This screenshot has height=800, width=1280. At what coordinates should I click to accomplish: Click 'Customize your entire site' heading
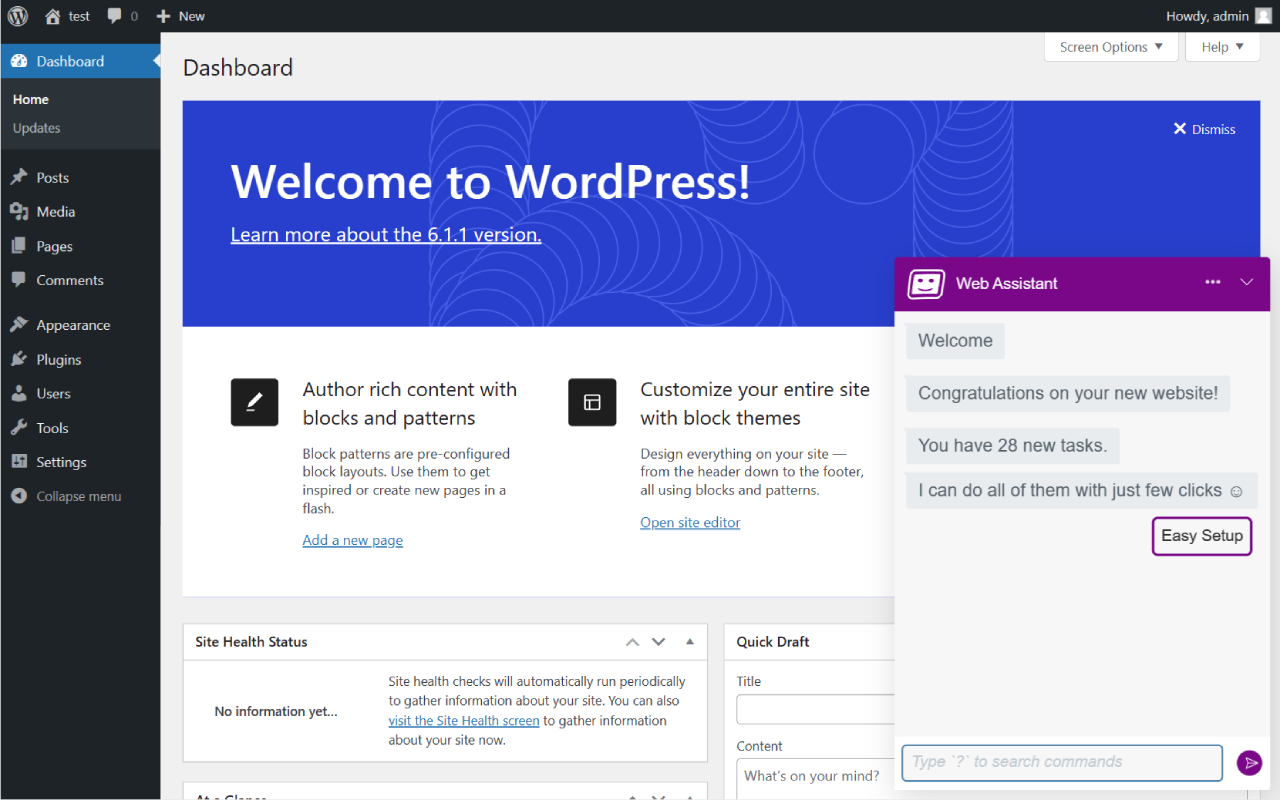coord(755,404)
